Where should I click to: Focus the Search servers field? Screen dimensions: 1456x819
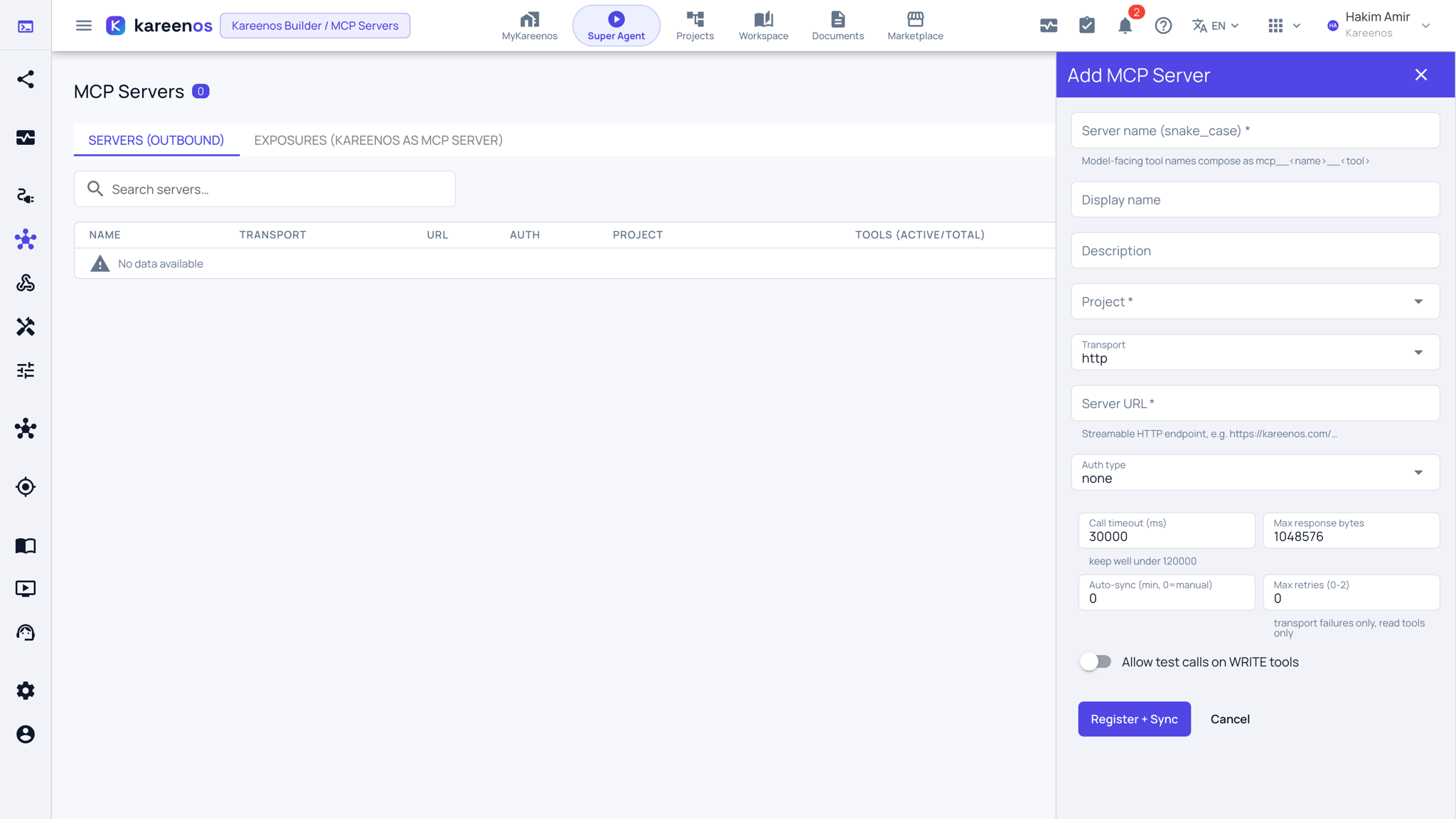[x=264, y=189]
